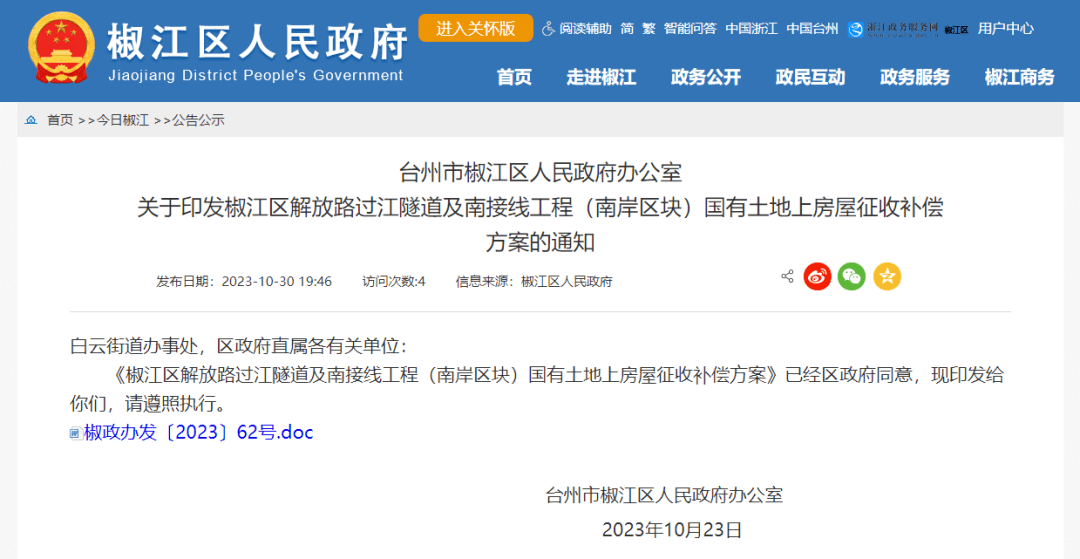Click the 白云街道办事处 salutation line

tap(239, 345)
